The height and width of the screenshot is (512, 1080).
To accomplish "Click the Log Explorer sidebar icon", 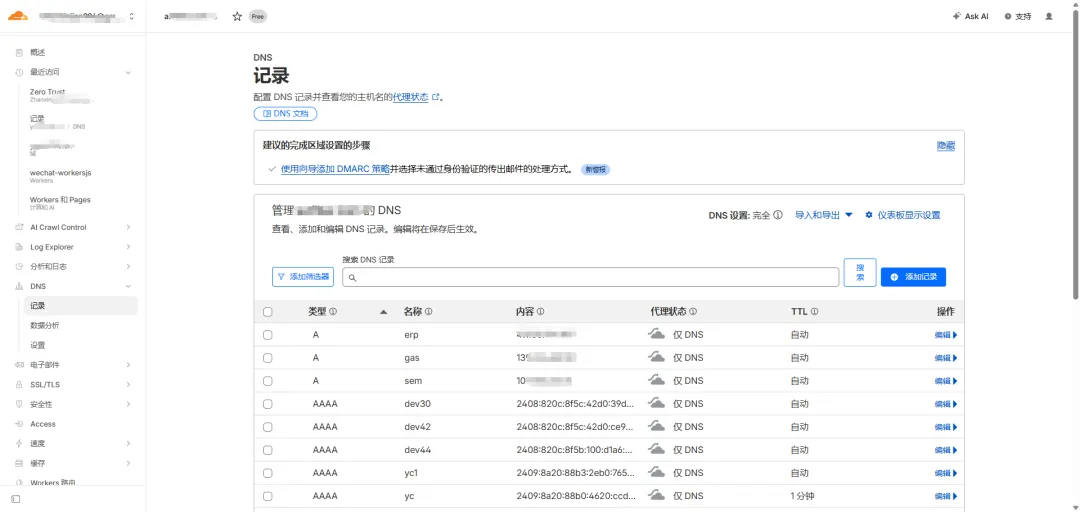I will point(19,247).
